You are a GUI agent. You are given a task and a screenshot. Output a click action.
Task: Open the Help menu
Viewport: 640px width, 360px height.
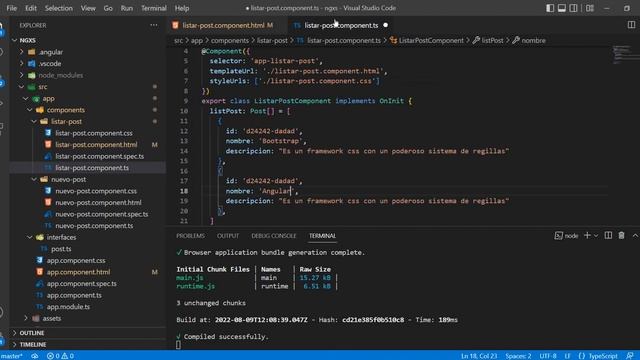click(182, 8)
